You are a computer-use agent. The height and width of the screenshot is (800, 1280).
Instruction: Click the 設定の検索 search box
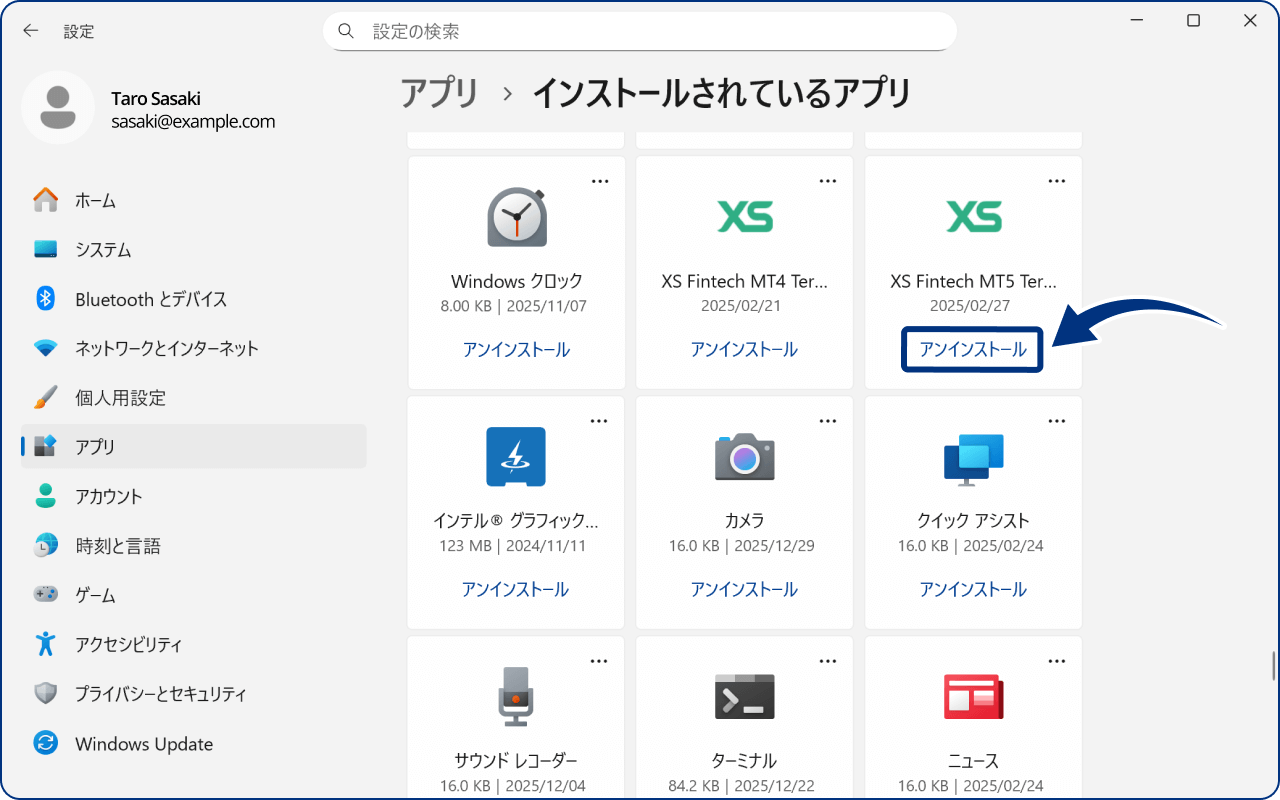point(640,31)
